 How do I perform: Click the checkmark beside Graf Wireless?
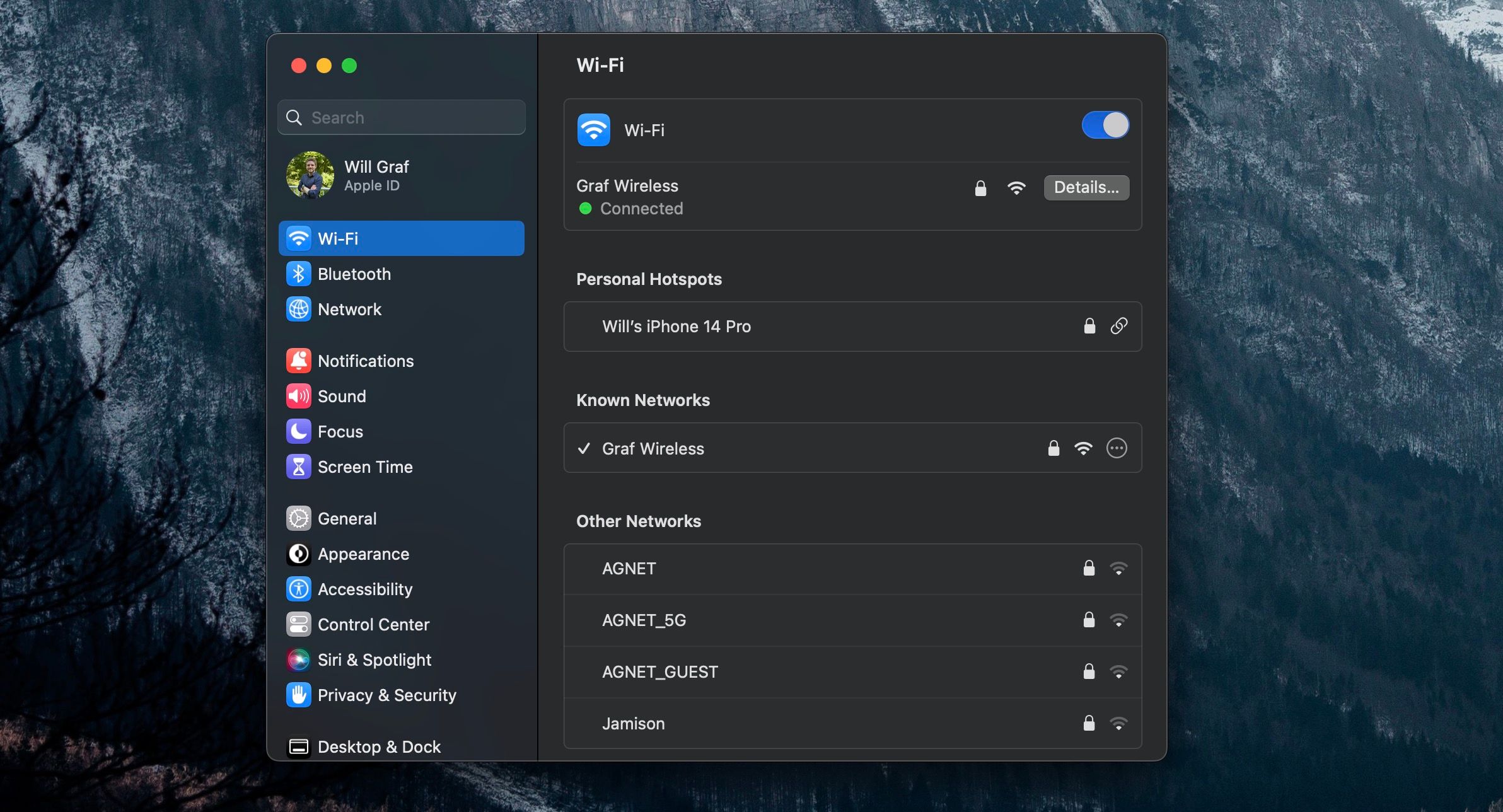point(585,448)
